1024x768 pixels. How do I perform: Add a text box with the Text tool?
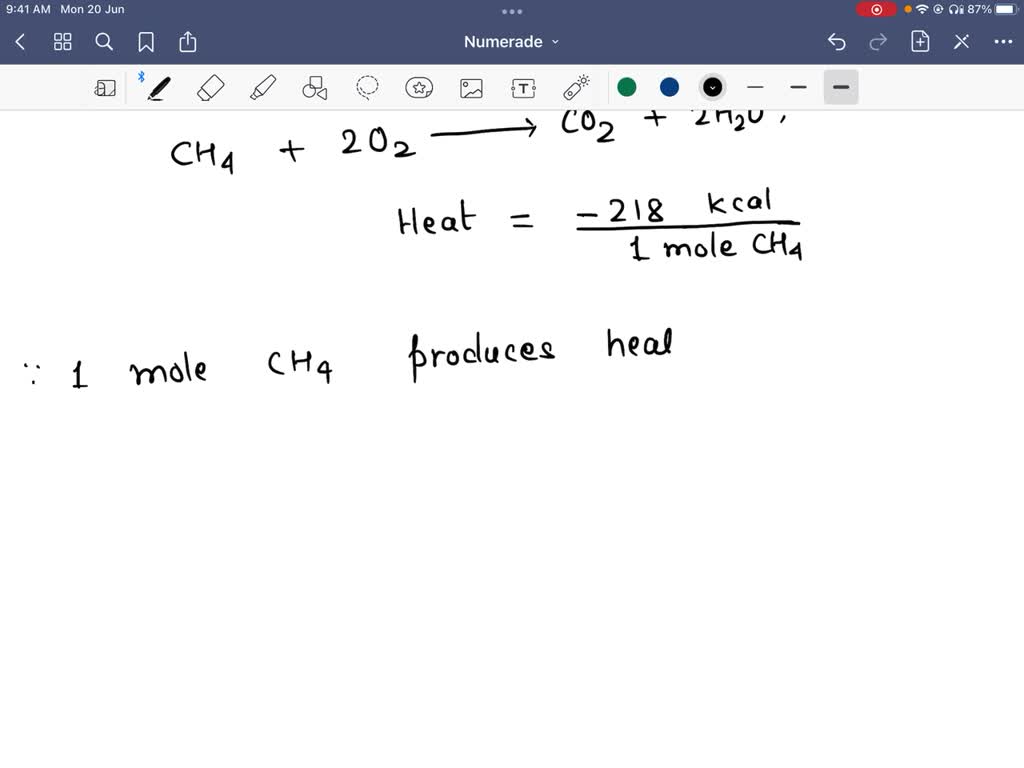(x=523, y=87)
